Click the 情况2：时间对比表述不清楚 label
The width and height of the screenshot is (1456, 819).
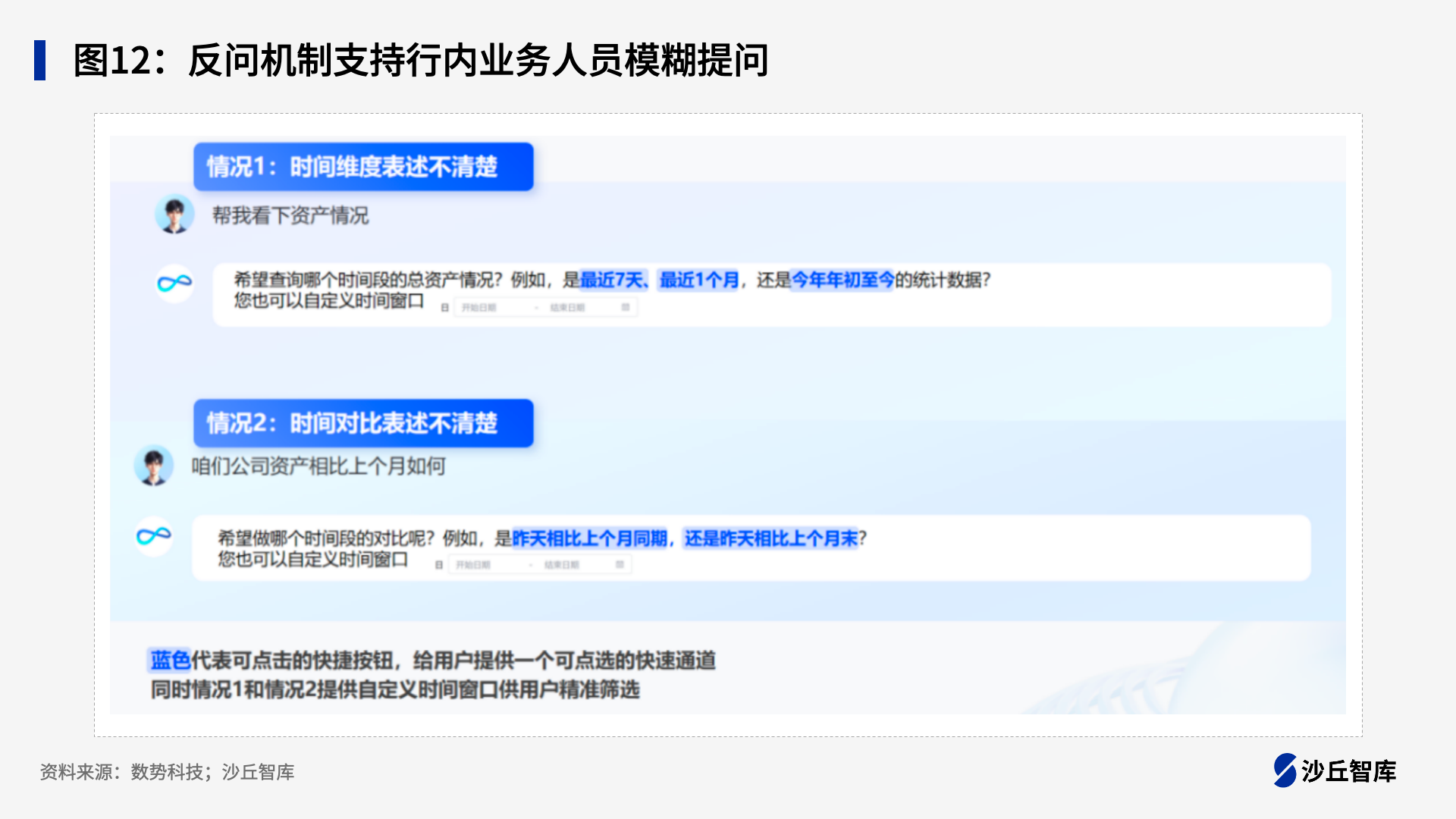[363, 423]
